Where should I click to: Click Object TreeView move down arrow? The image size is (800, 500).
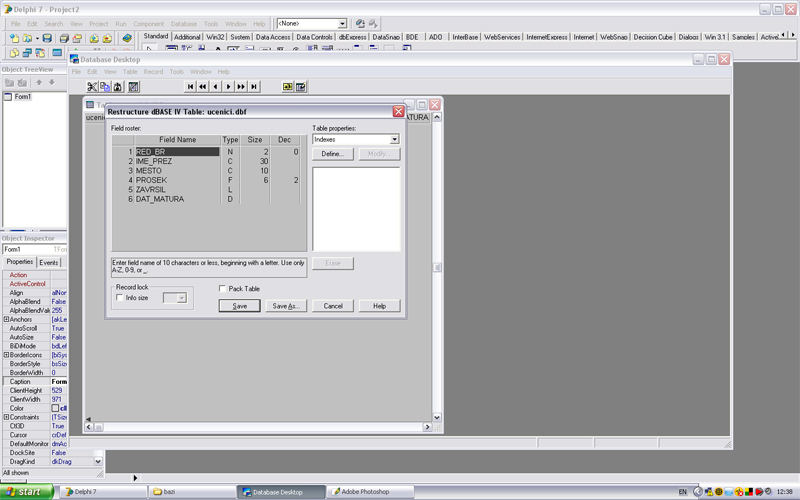[x=52, y=82]
